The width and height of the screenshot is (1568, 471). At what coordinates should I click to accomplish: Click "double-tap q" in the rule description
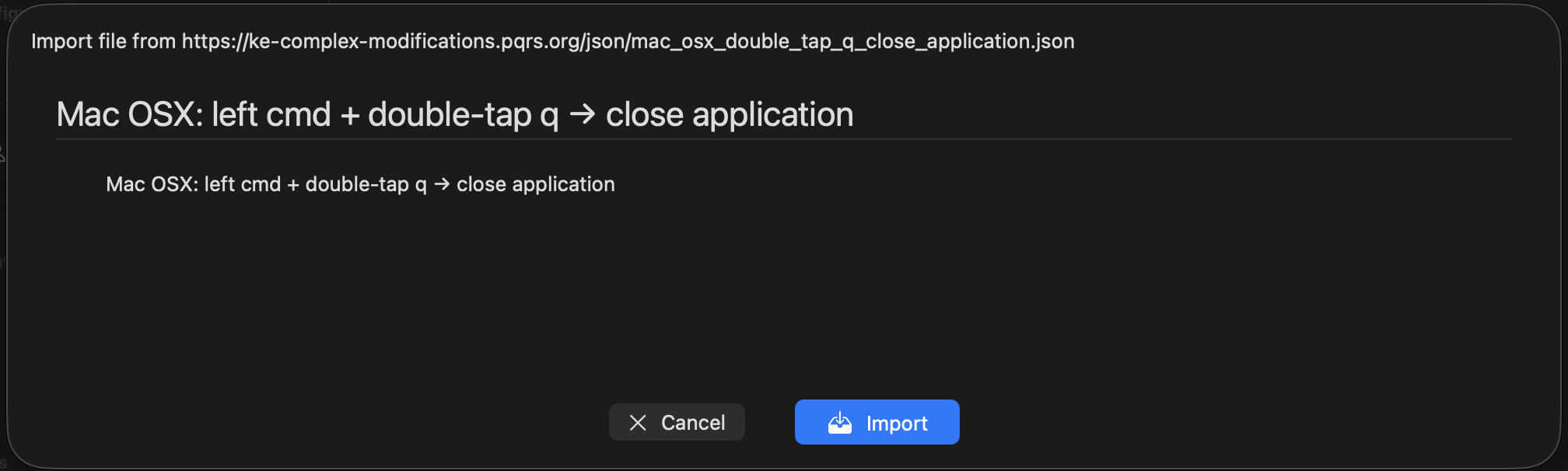366,184
